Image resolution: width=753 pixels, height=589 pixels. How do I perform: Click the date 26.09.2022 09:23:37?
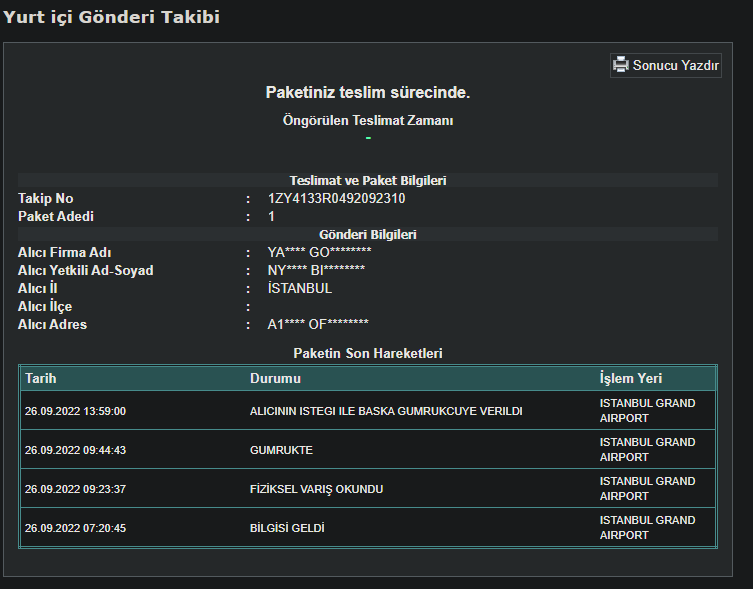(x=75, y=489)
